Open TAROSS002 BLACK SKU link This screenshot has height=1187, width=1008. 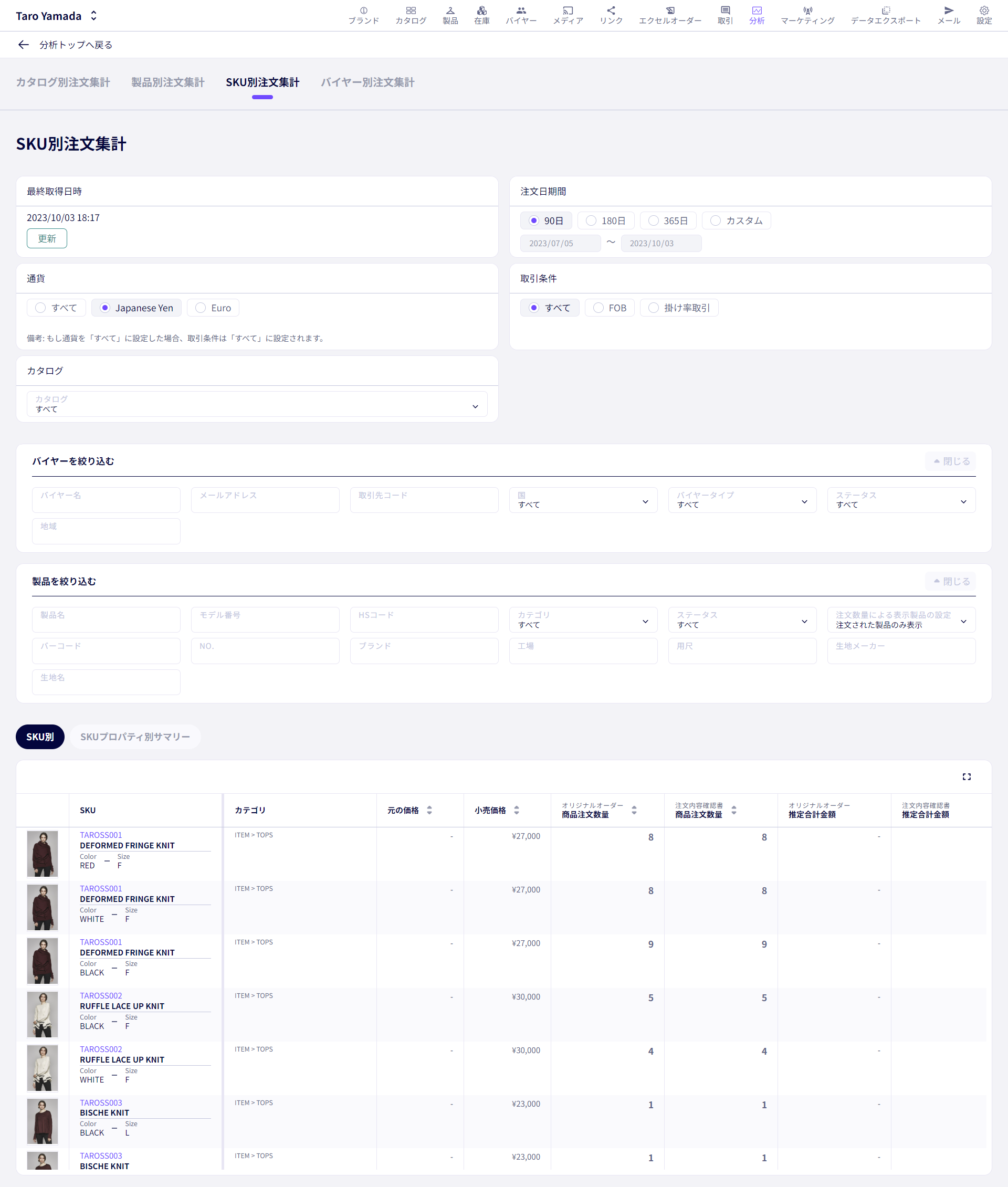[101, 995]
